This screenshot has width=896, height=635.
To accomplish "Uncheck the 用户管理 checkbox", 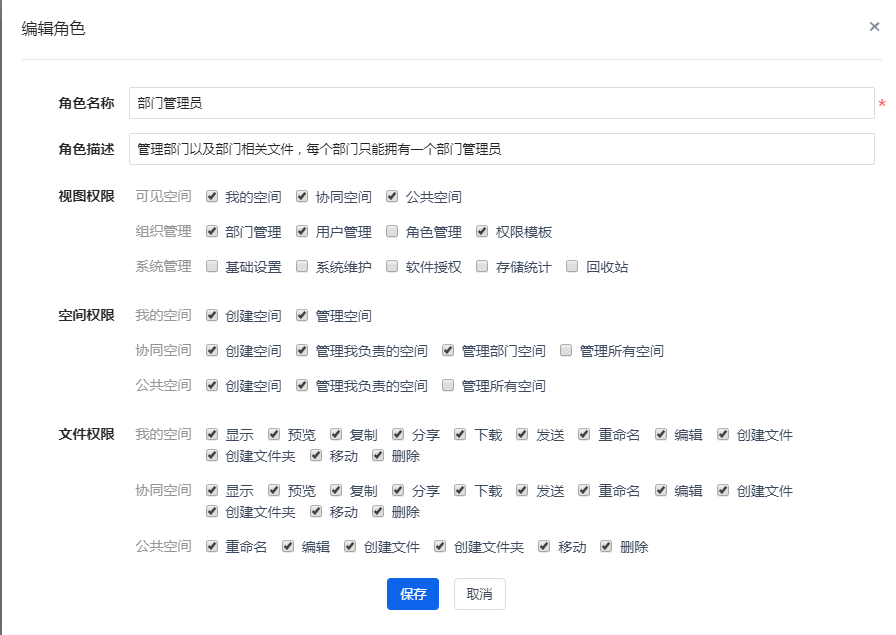I will pos(302,232).
